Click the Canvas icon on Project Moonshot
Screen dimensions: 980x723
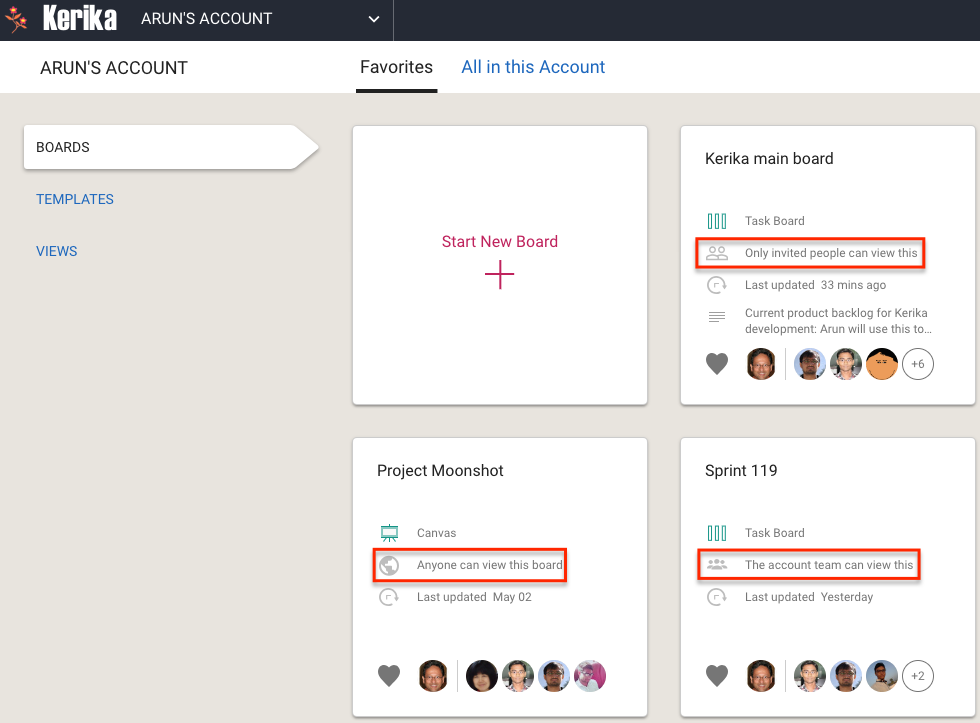tap(389, 532)
